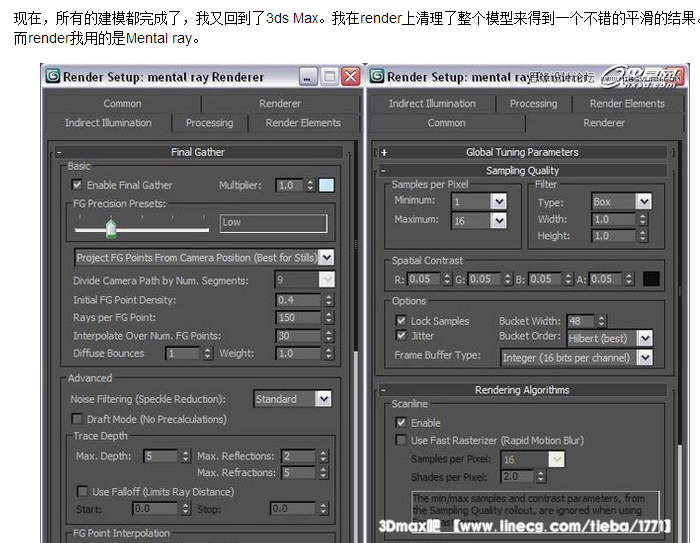700x543 pixels.
Task: Open the Renderer tab in left window
Action: [280, 104]
